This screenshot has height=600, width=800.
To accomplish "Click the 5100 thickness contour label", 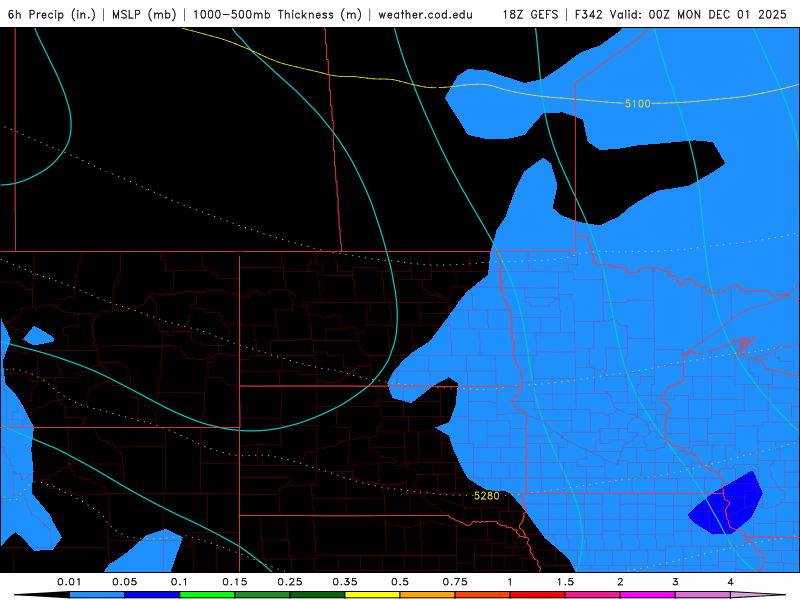I will tap(638, 104).
